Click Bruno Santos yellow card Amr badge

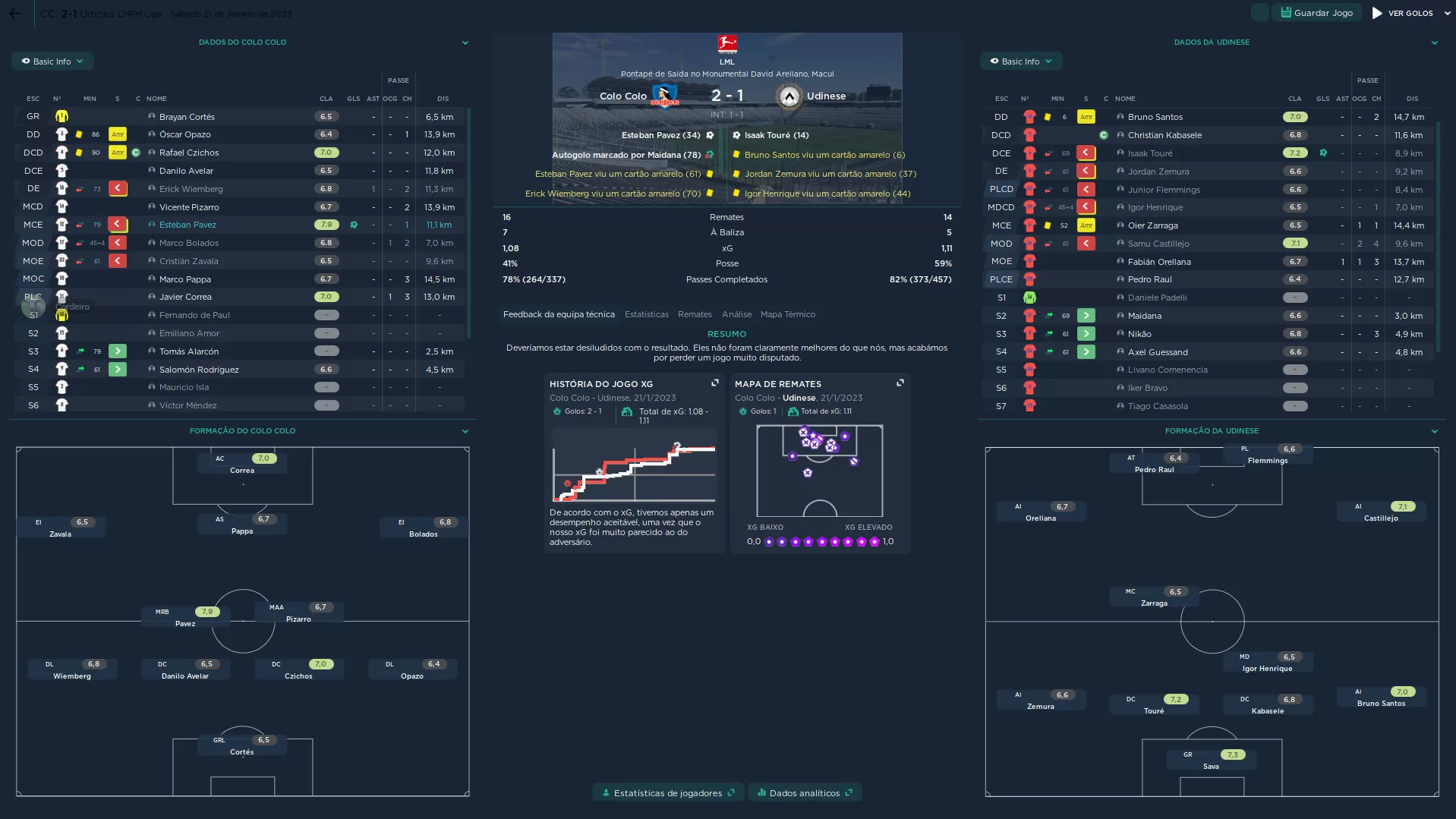click(x=1086, y=117)
